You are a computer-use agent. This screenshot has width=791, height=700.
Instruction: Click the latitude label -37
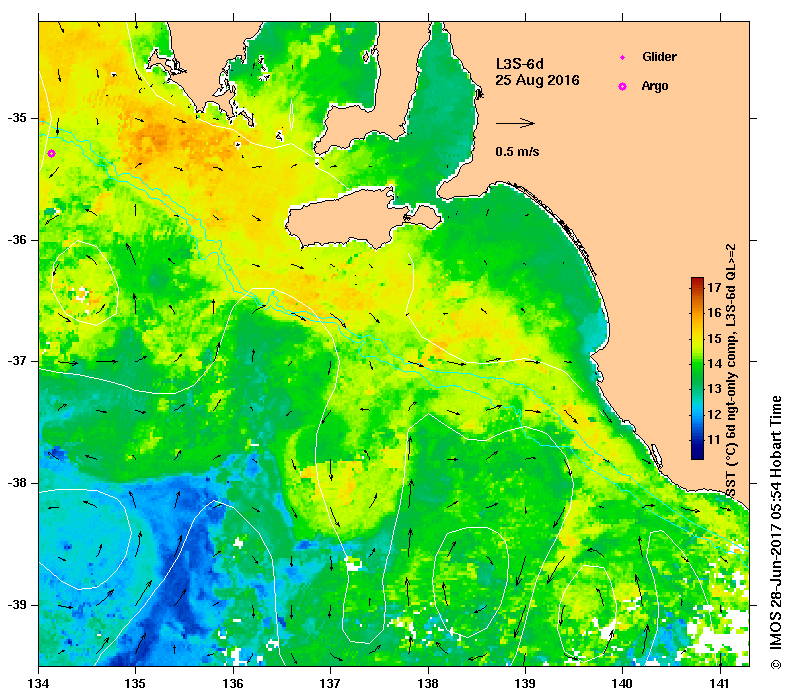pyautogui.click(x=17, y=362)
